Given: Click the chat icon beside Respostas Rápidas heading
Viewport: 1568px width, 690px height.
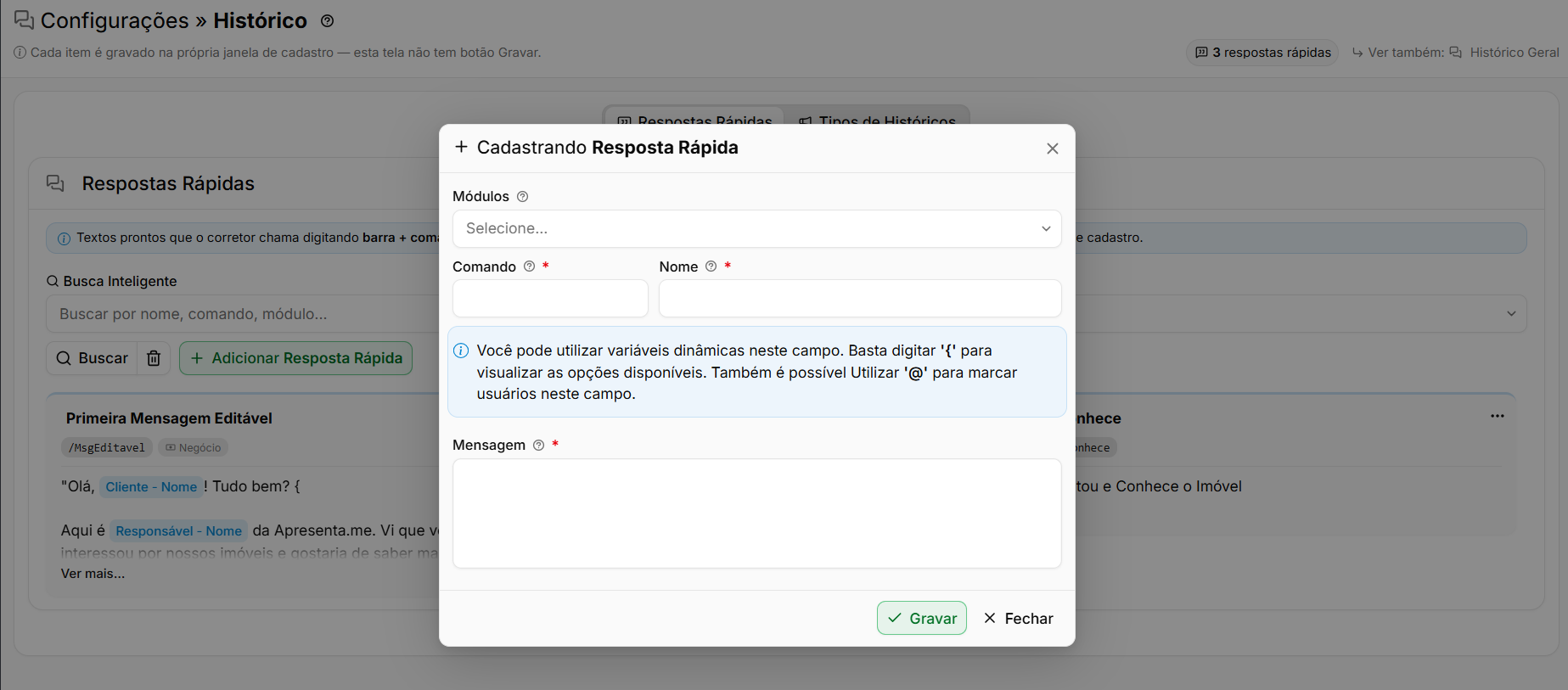Looking at the screenshot, I should tap(55, 183).
